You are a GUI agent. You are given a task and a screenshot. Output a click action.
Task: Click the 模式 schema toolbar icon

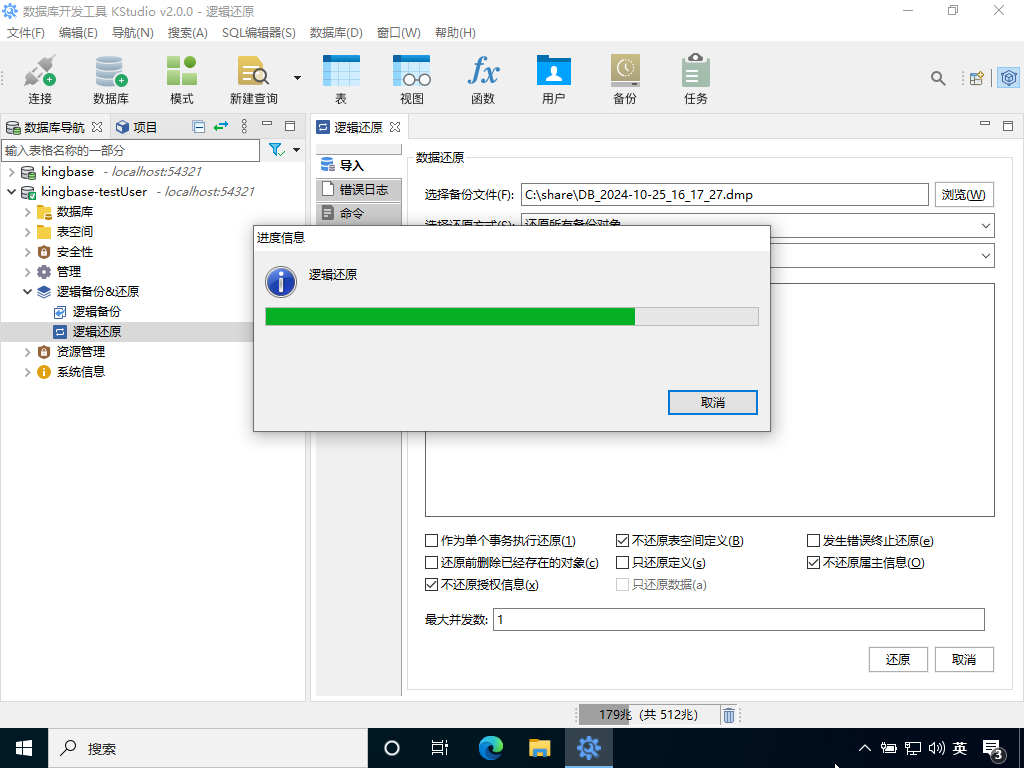181,79
